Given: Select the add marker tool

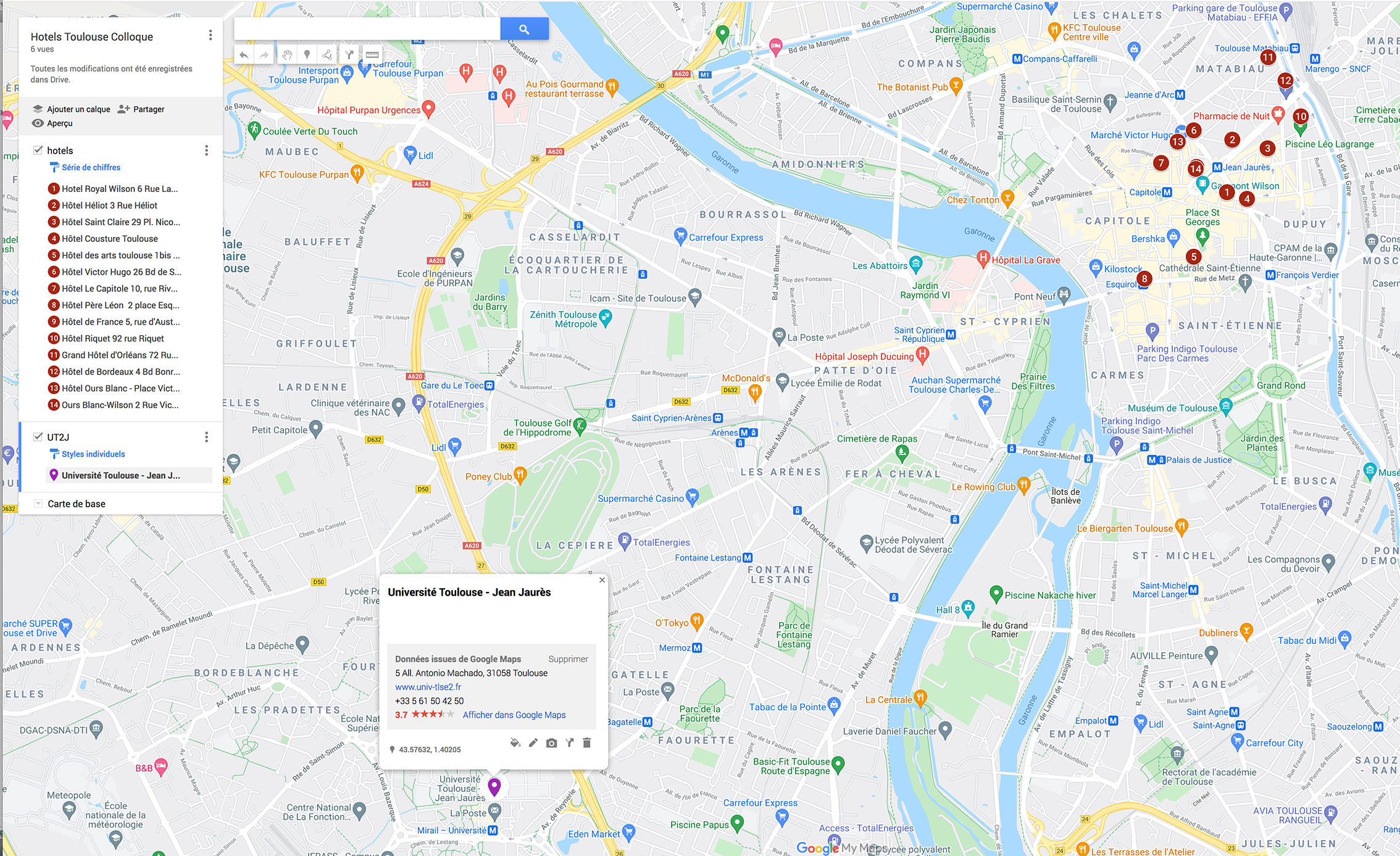Looking at the screenshot, I should pyautogui.click(x=307, y=55).
